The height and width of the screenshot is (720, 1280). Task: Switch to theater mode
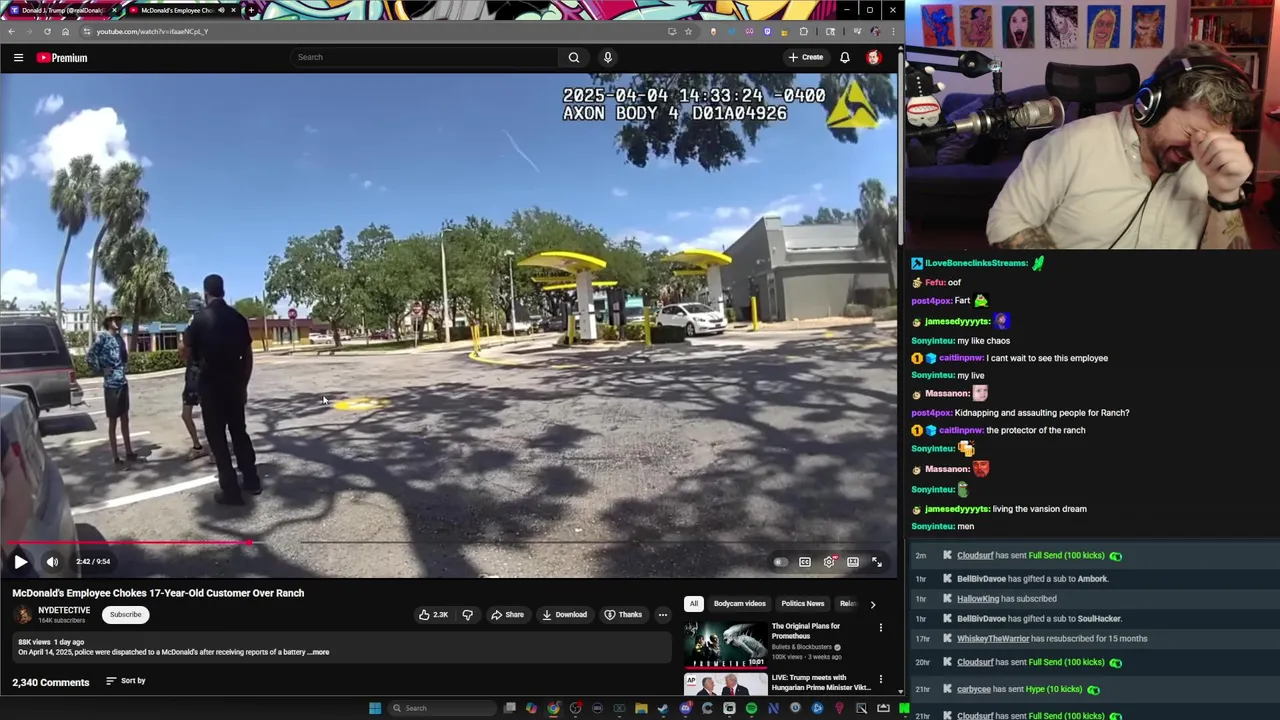(853, 562)
